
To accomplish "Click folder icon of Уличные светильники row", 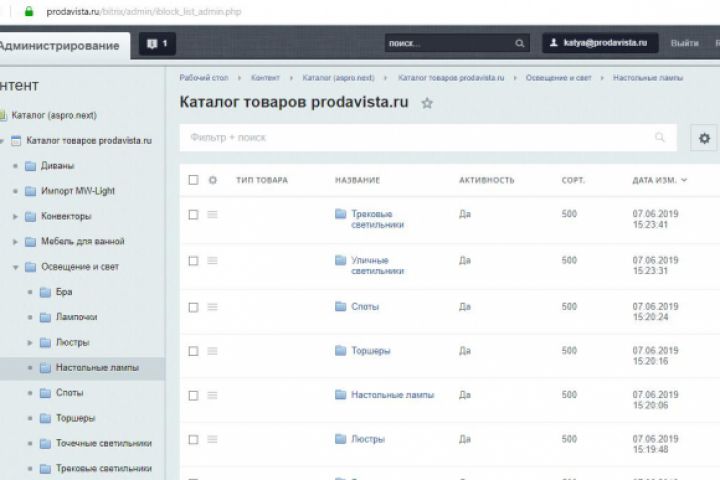I will click(340, 260).
